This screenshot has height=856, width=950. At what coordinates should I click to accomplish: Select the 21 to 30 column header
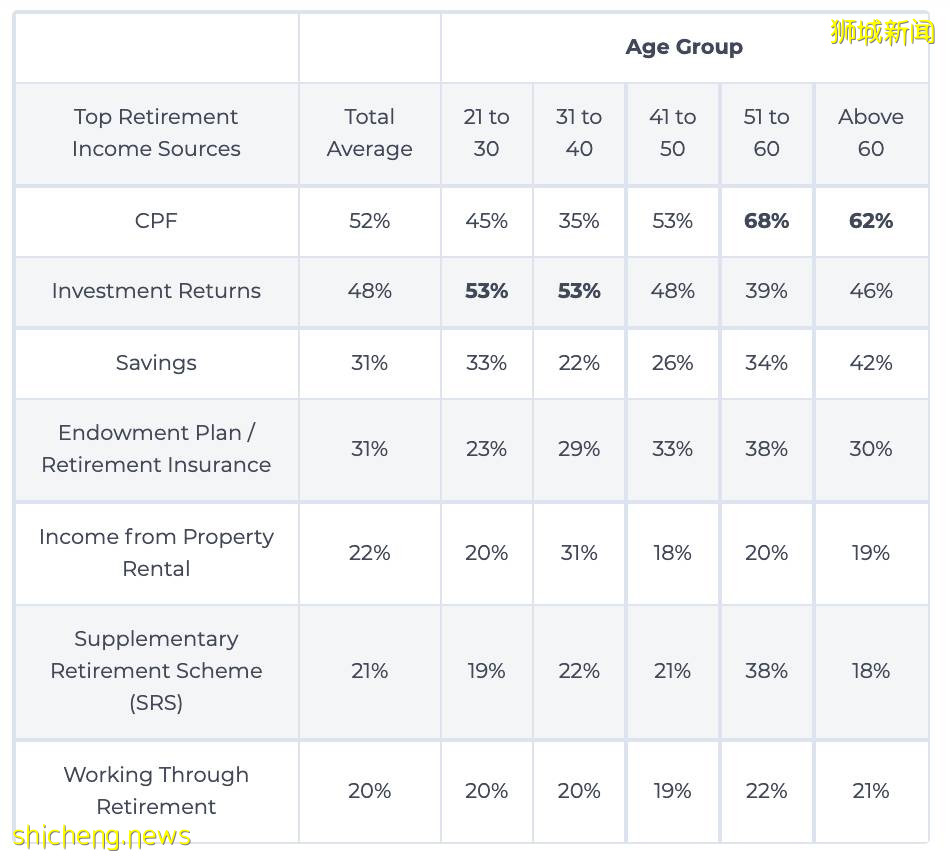tap(486, 133)
